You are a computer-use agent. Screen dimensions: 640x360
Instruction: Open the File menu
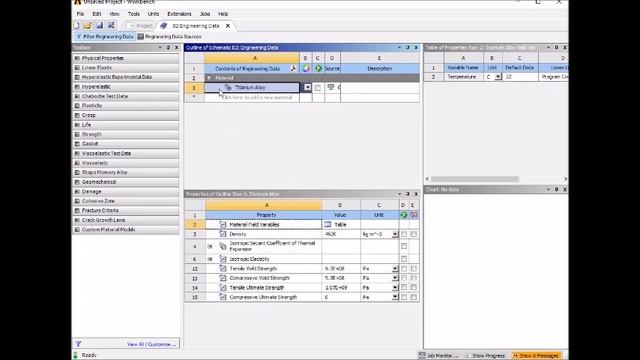(80, 14)
